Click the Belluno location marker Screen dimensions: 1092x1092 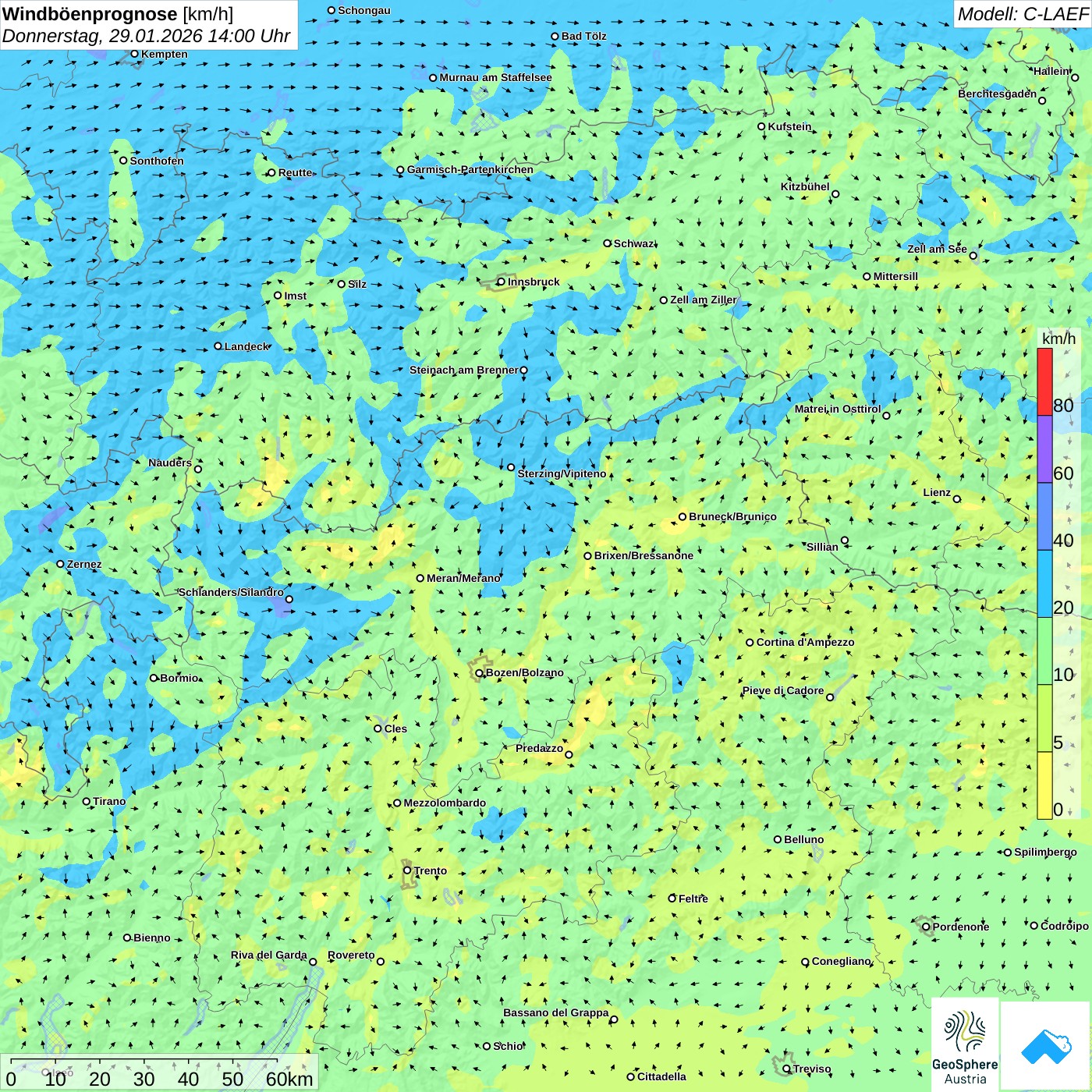click(777, 839)
